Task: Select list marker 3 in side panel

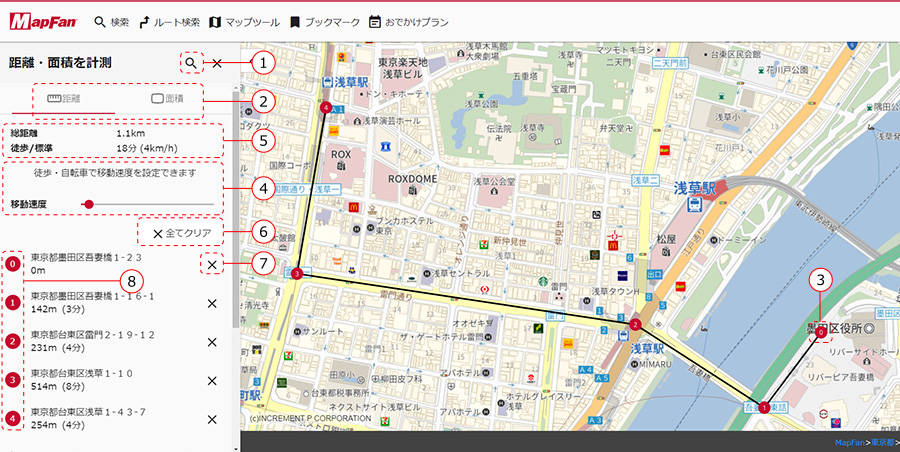Action: pyautogui.click(x=13, y=380)
